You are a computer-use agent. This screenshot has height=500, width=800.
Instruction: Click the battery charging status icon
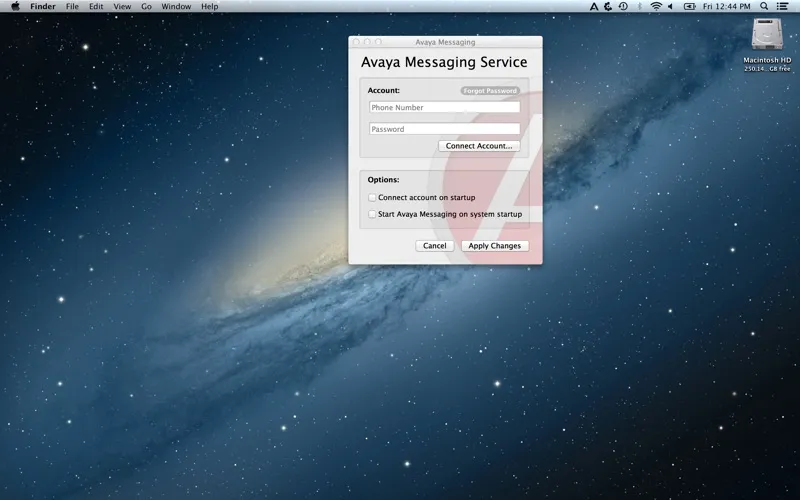point(689,6)
